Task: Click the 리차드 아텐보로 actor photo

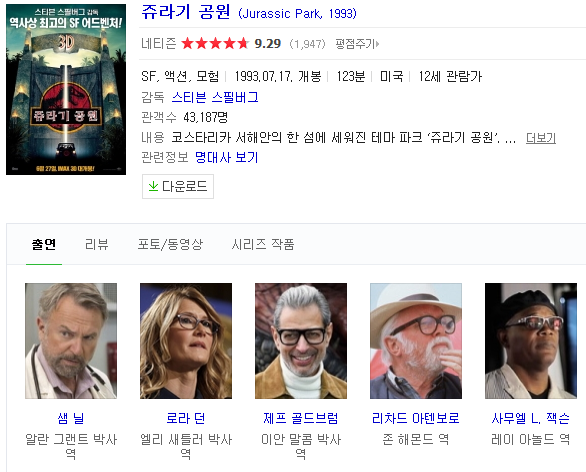Action: pos(416,341)
